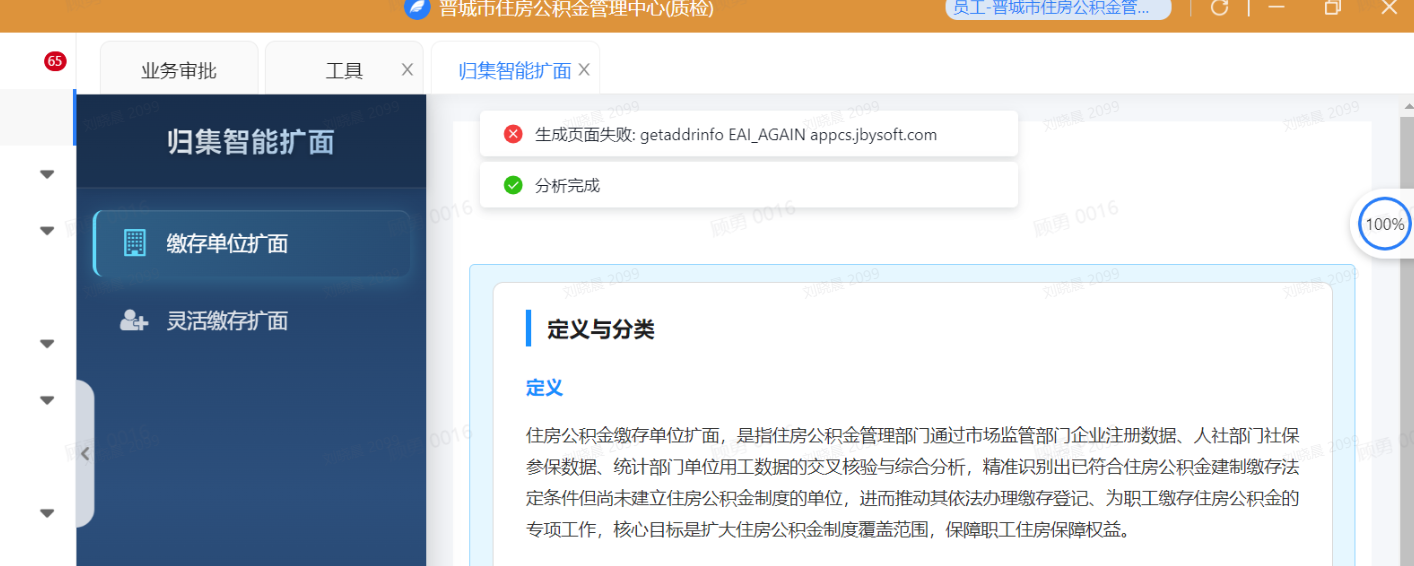Collapse the sidebar using the left chevron handle

[x=85, y=454]
